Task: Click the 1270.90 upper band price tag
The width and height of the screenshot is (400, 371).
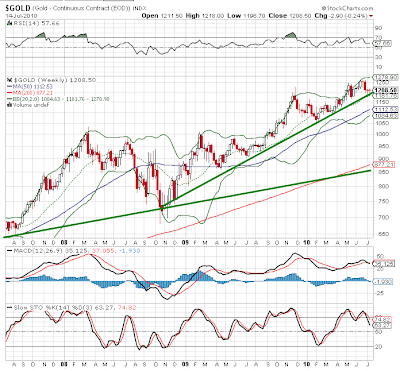Action: [x=385, y=77]
